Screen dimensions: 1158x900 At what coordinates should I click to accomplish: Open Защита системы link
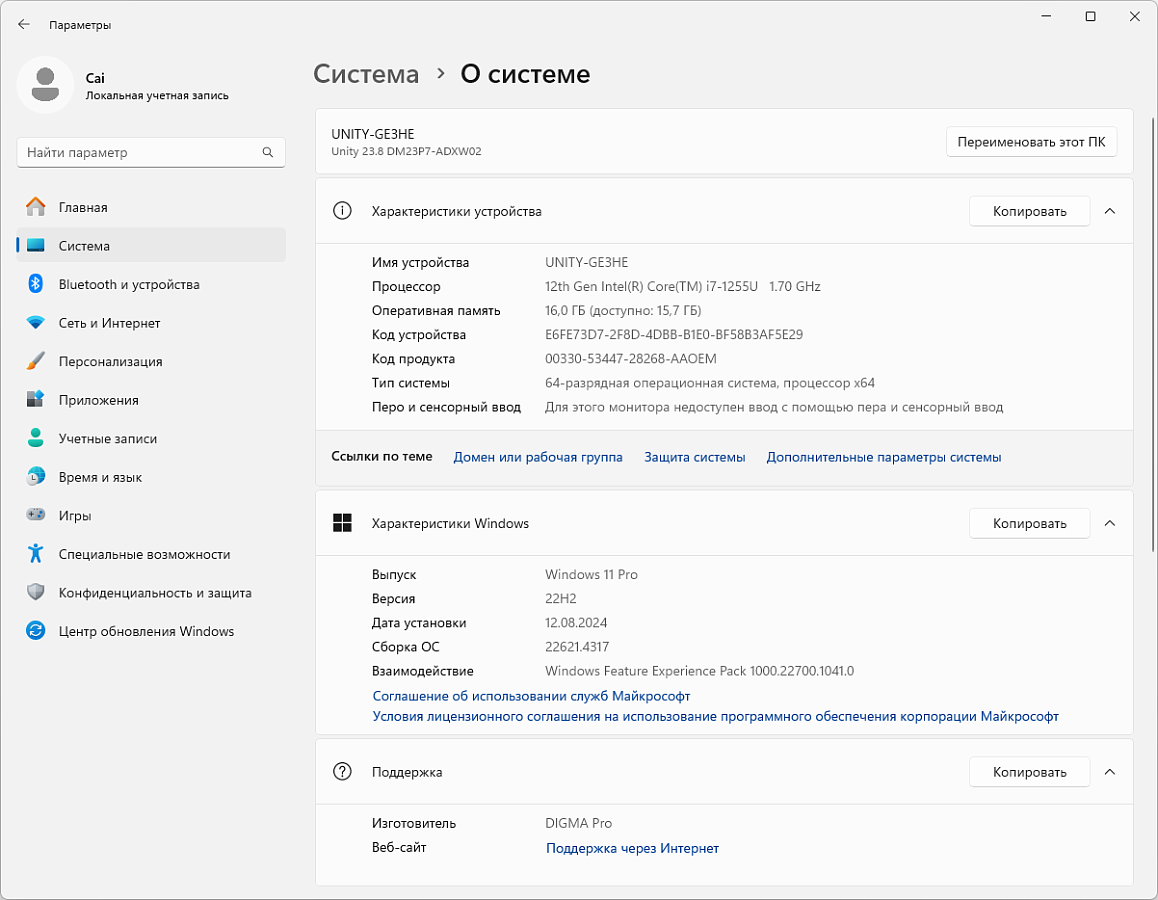pos(695,457)
